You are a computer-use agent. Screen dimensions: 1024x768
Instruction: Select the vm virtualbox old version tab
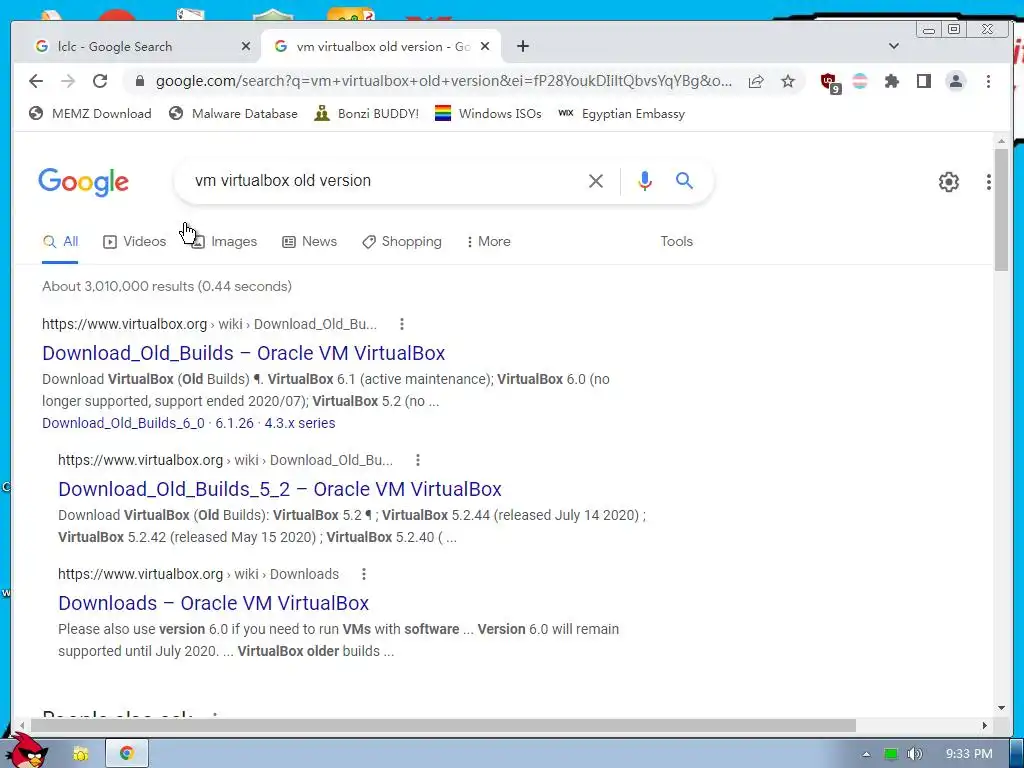click(381, 46)
